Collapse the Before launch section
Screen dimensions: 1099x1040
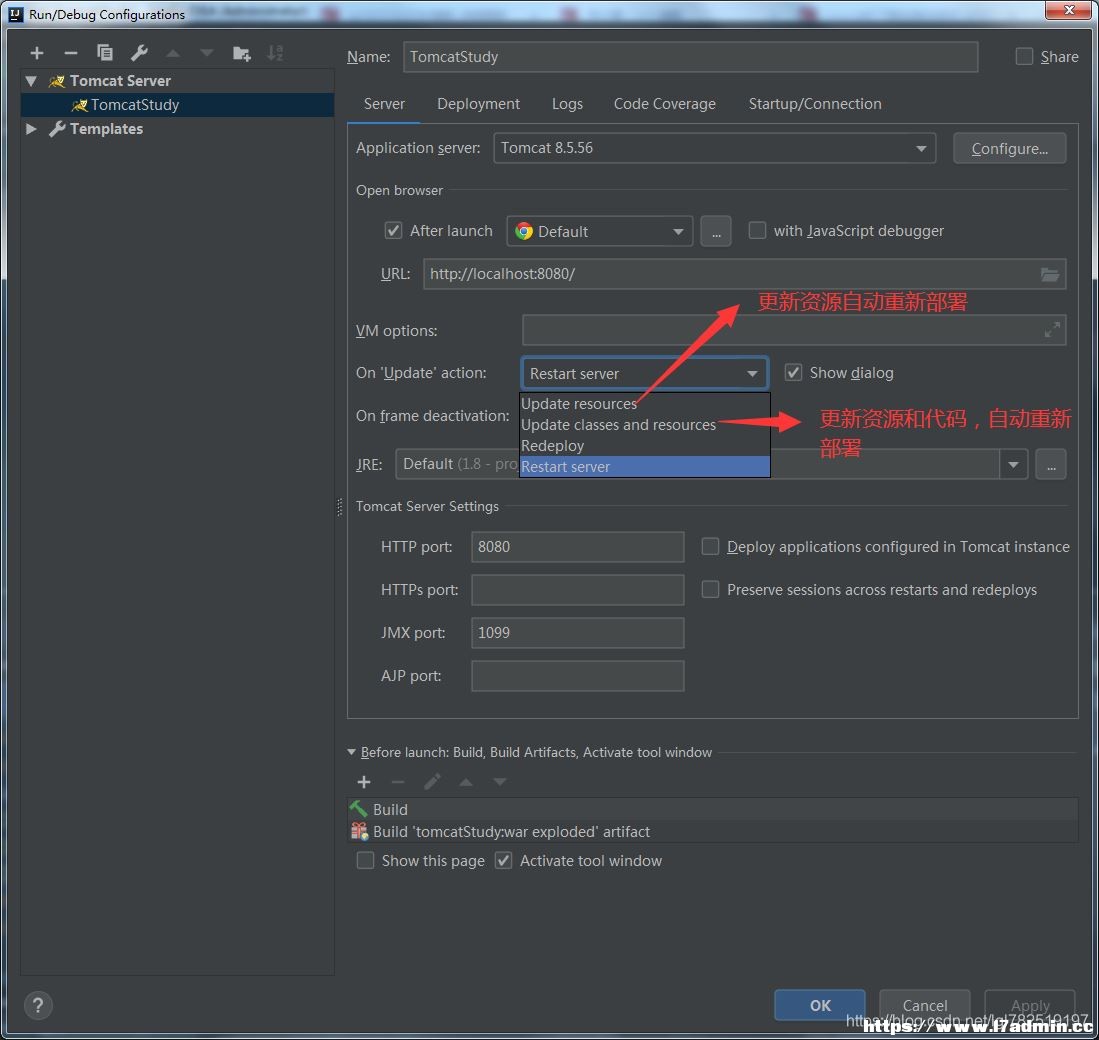click(x=351, y=753)
